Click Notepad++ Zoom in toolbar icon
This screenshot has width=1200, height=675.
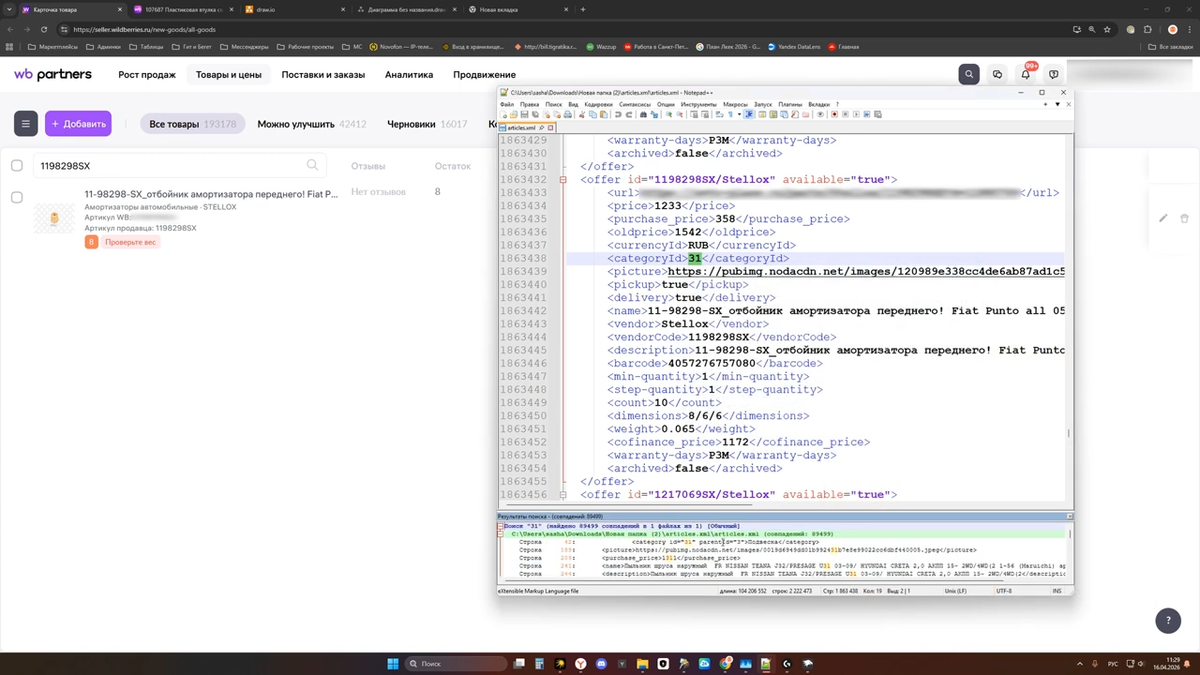pos(669,115)
